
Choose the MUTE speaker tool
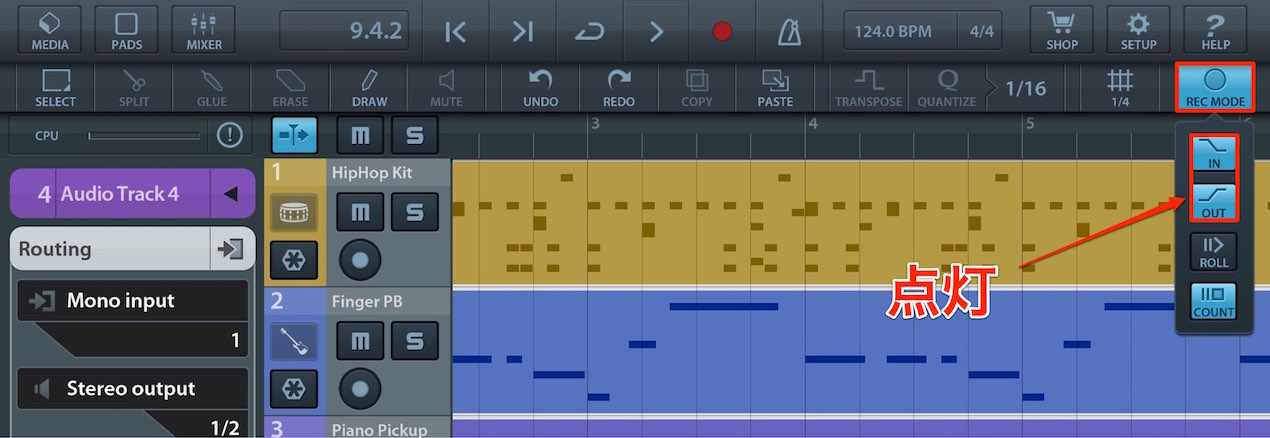(x=446, y=88)
